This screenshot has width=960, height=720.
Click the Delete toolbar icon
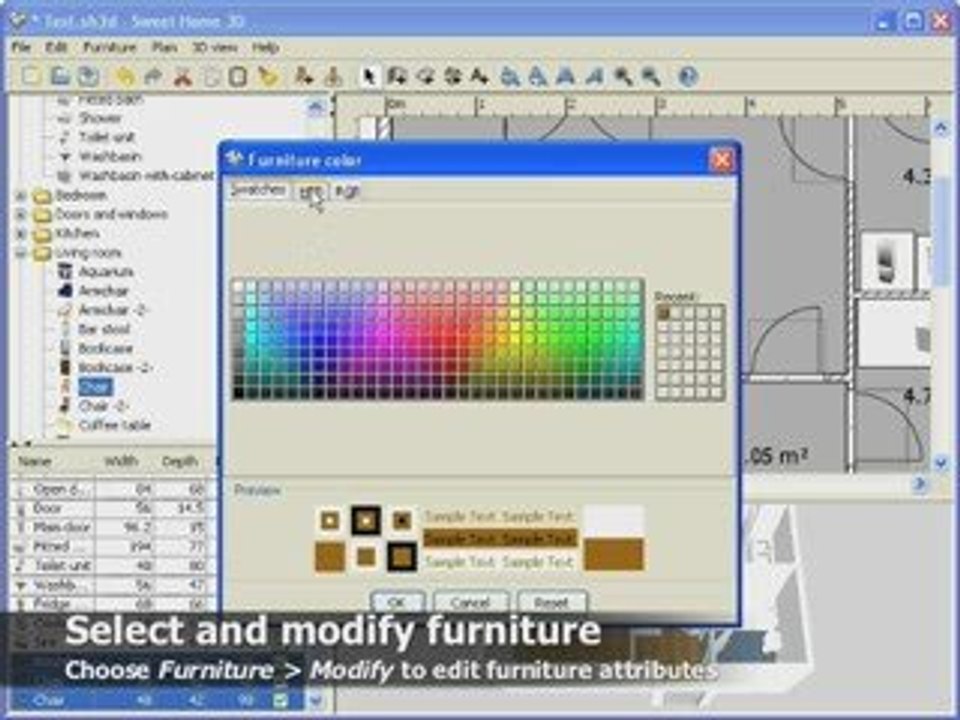coord(268,77)
